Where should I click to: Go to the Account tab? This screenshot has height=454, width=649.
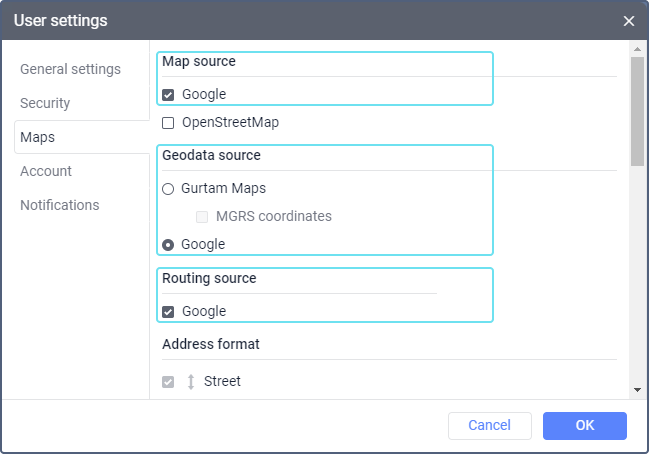point(46,171)
